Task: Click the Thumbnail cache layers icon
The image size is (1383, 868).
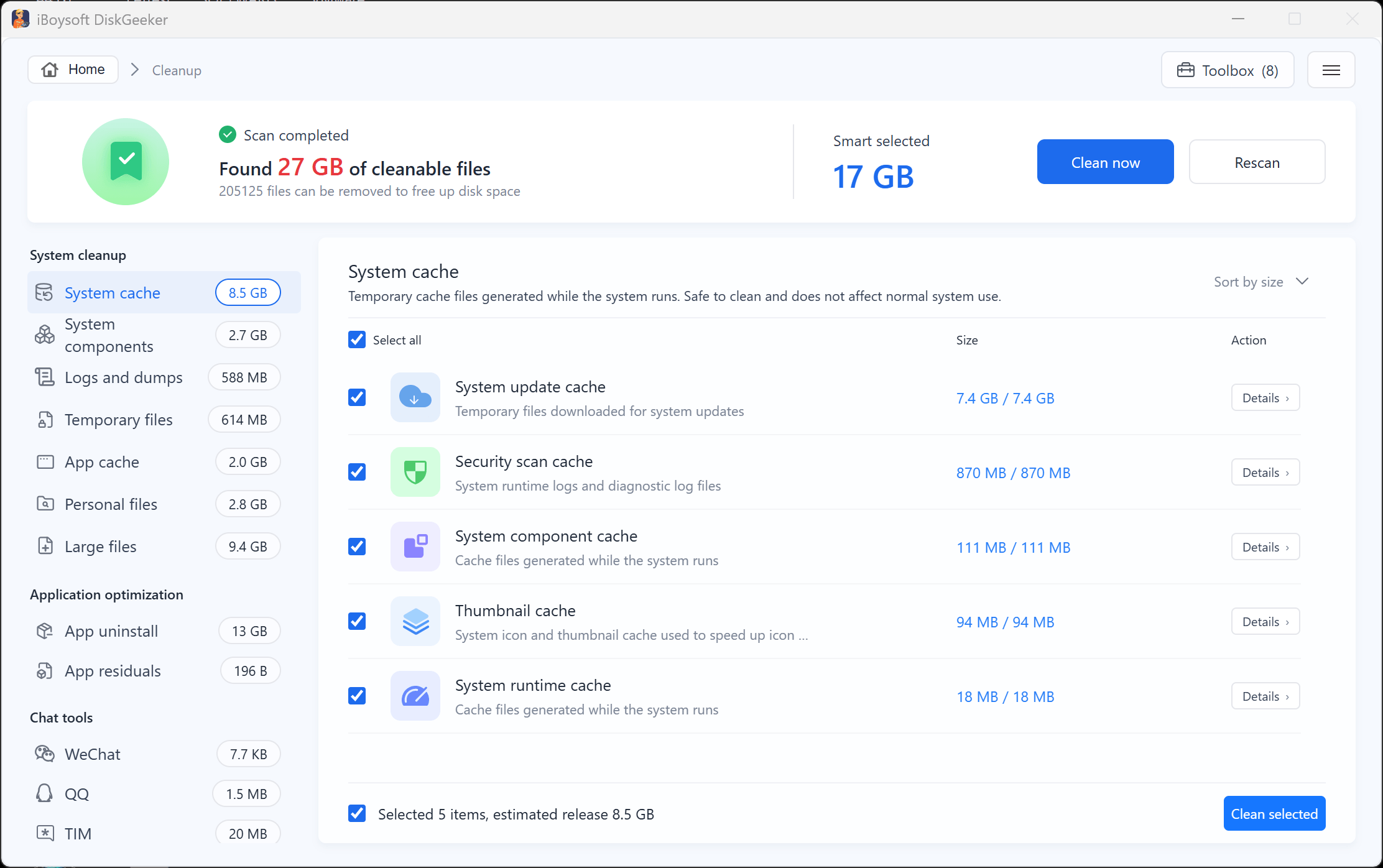Action: click(x=415, y=621)
